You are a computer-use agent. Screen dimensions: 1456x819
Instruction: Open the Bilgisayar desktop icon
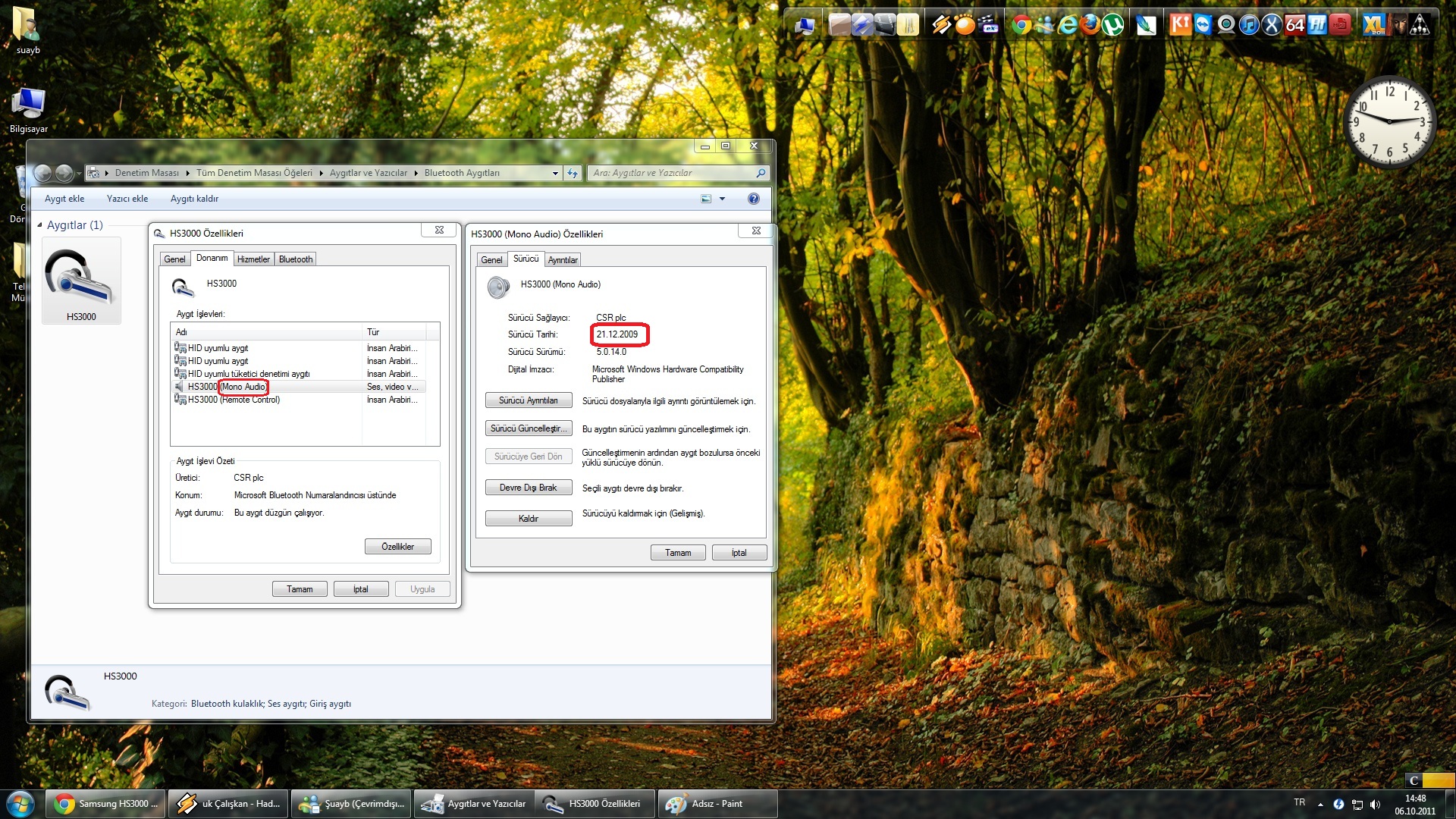pyautogui.click(x=29, y=111)
